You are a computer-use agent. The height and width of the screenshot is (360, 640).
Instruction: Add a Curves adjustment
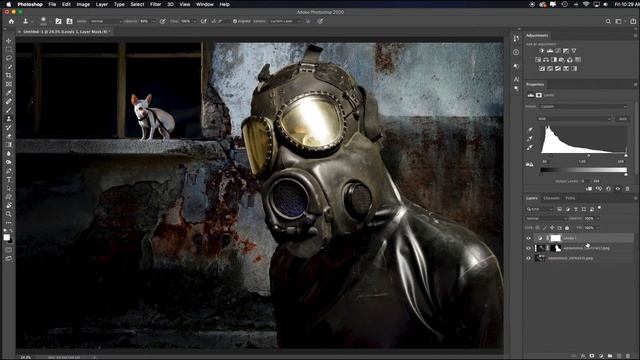pos(558,51)
